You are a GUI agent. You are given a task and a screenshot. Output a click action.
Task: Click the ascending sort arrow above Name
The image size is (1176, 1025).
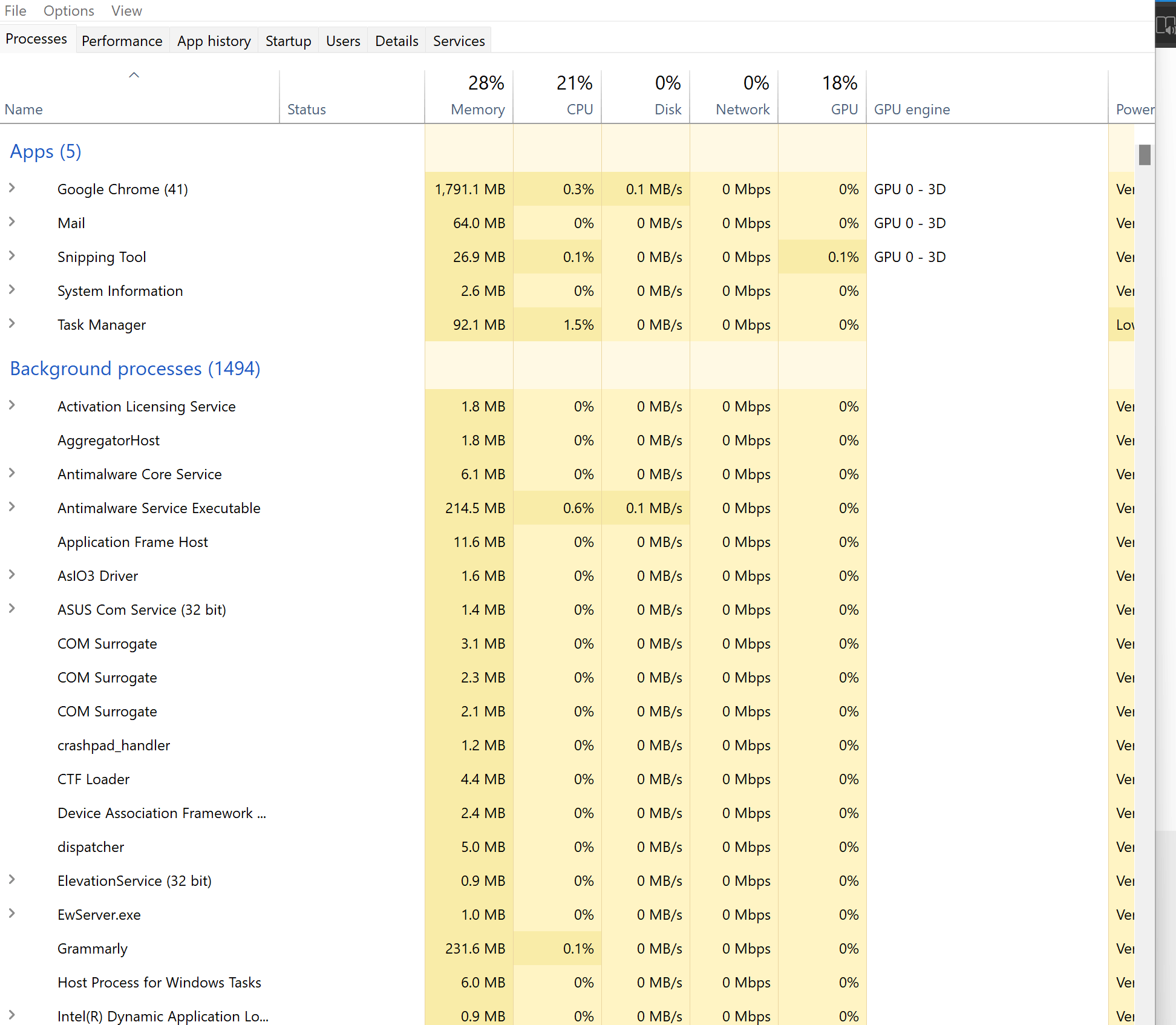click(x=134, y=74)
